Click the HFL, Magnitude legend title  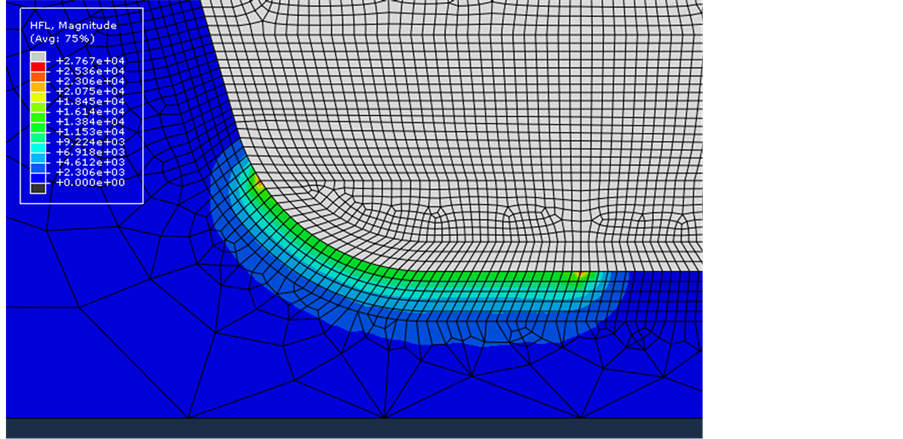tap(73, 25)
